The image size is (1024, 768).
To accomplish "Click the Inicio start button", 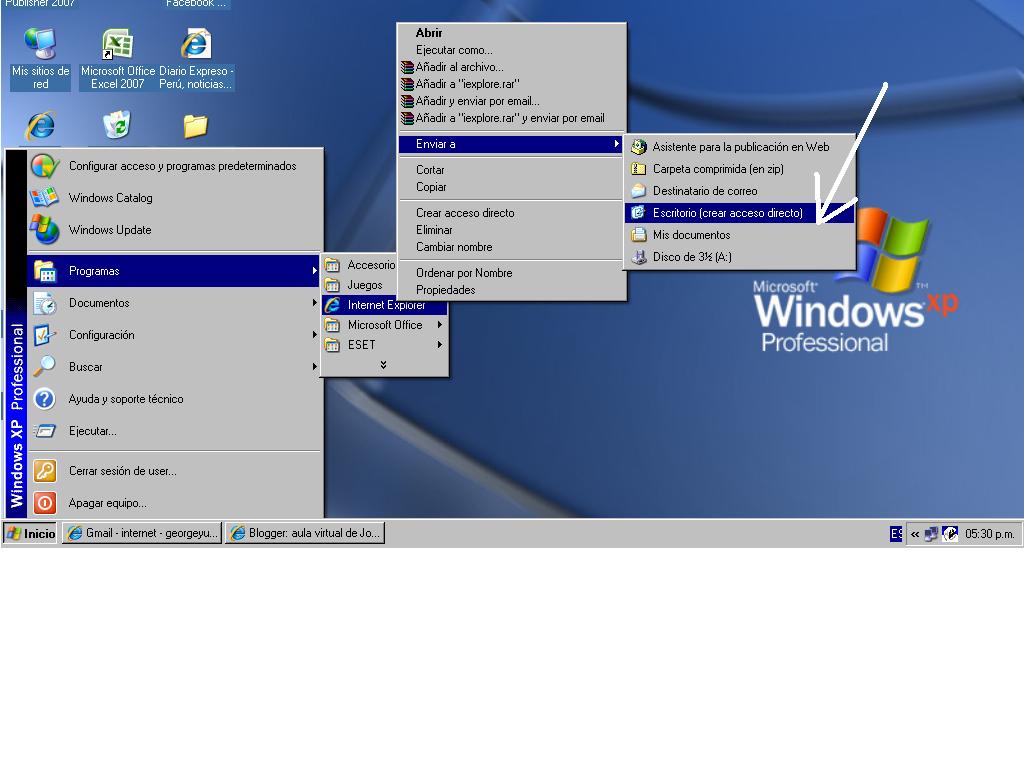I will point(31,534).
